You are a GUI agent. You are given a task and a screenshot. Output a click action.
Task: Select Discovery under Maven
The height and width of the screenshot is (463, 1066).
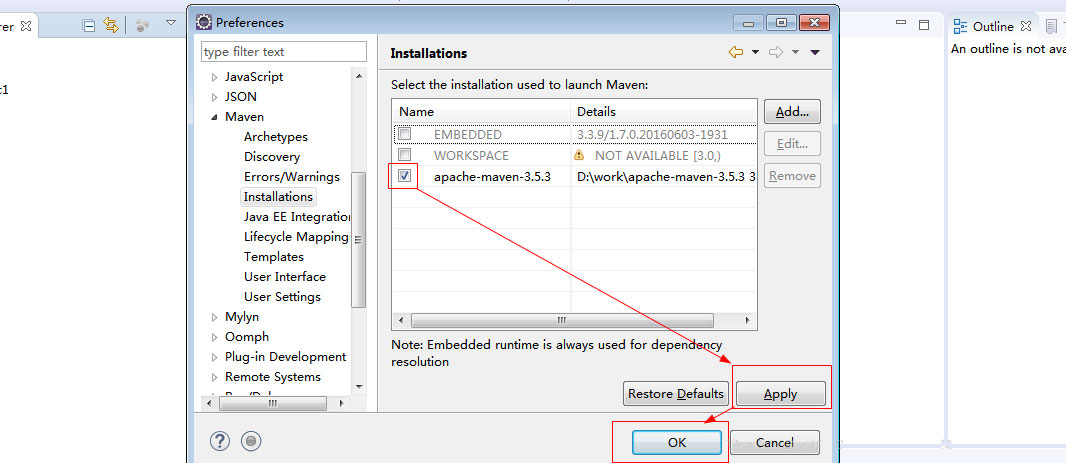tap(272, 156)
